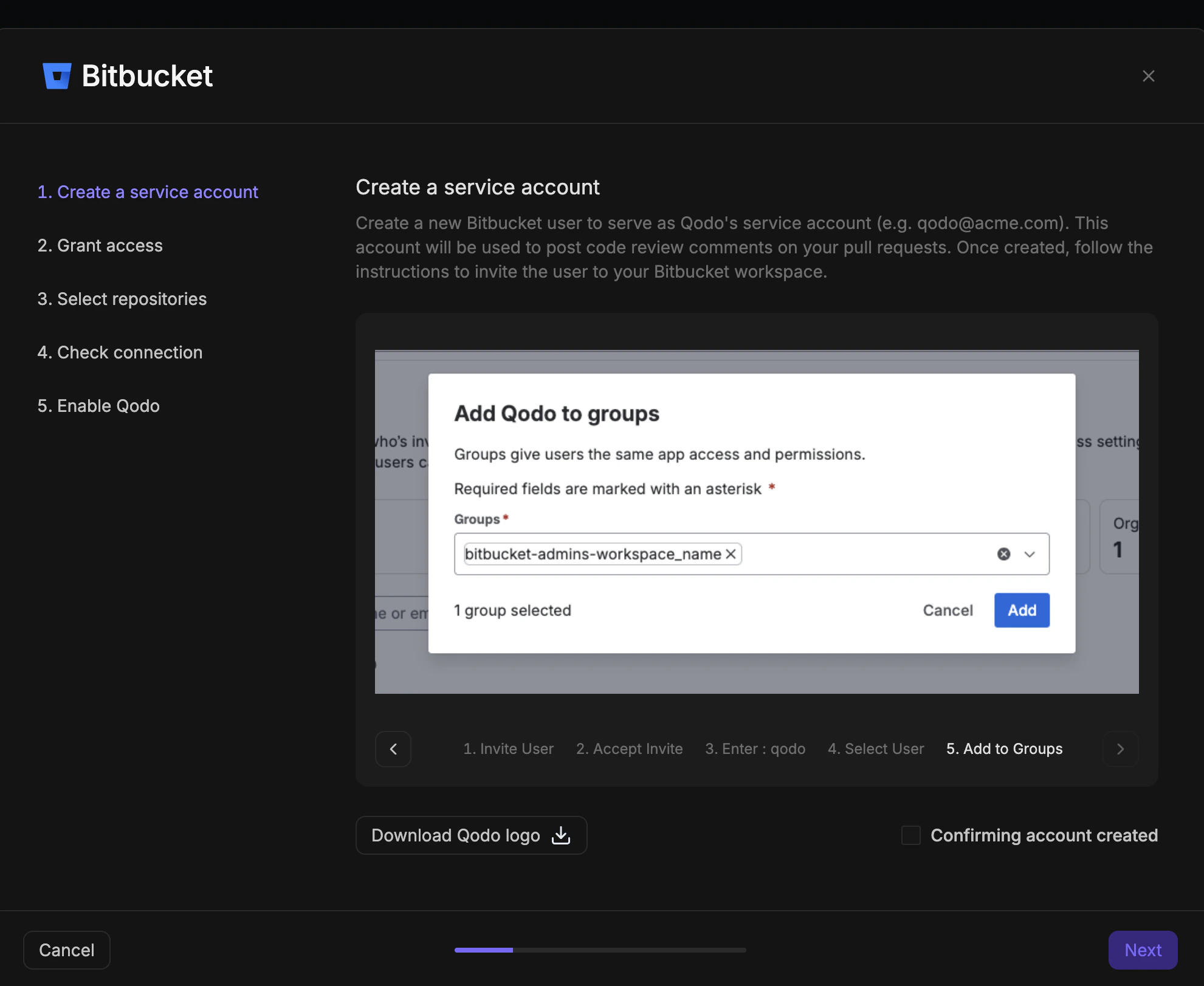Viewport: 1204px width, 986px height.
Task: Remove the bitbucket-admins-workspace_name group tag
Action: click(x=731, y=553)
